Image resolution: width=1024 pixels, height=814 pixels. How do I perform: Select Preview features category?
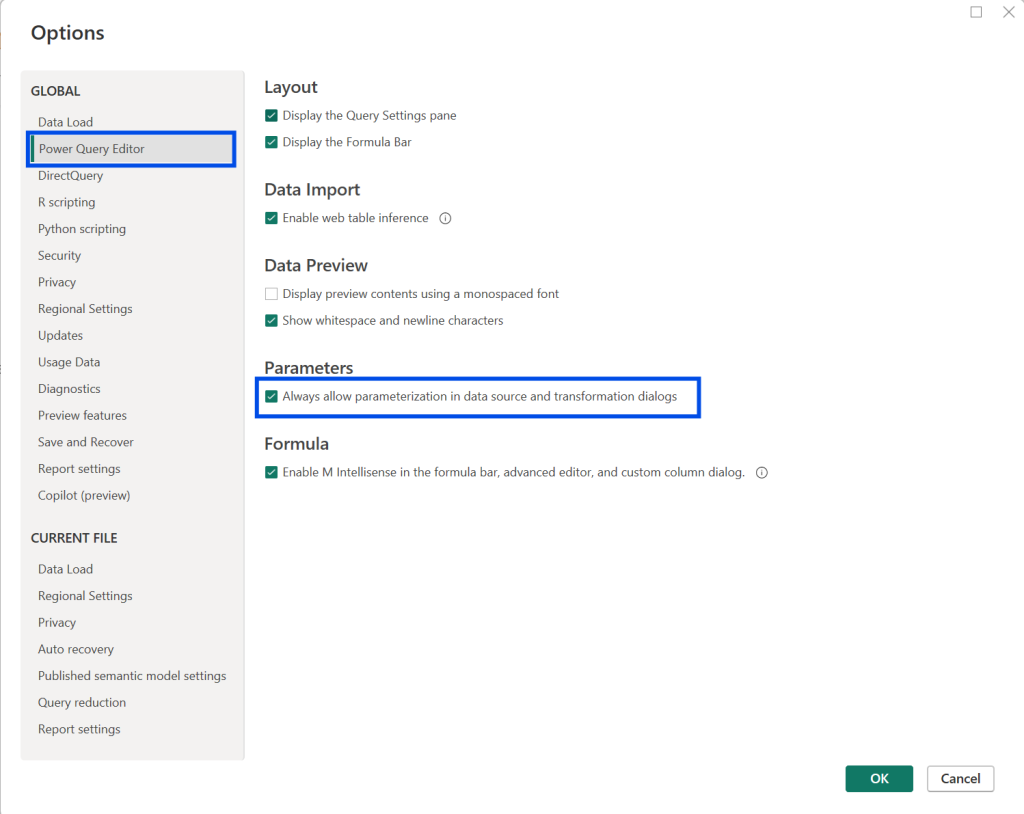(x=82, y=416)
